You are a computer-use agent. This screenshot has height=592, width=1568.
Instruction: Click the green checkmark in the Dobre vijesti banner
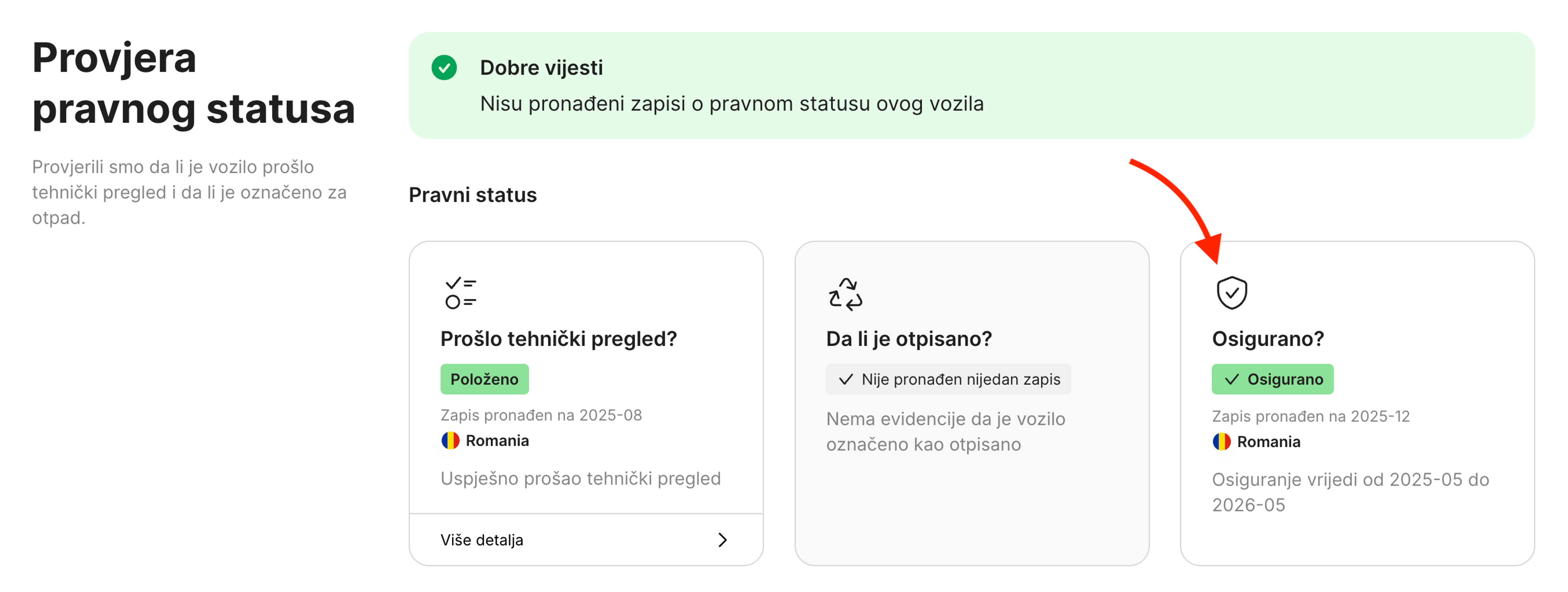444,68
